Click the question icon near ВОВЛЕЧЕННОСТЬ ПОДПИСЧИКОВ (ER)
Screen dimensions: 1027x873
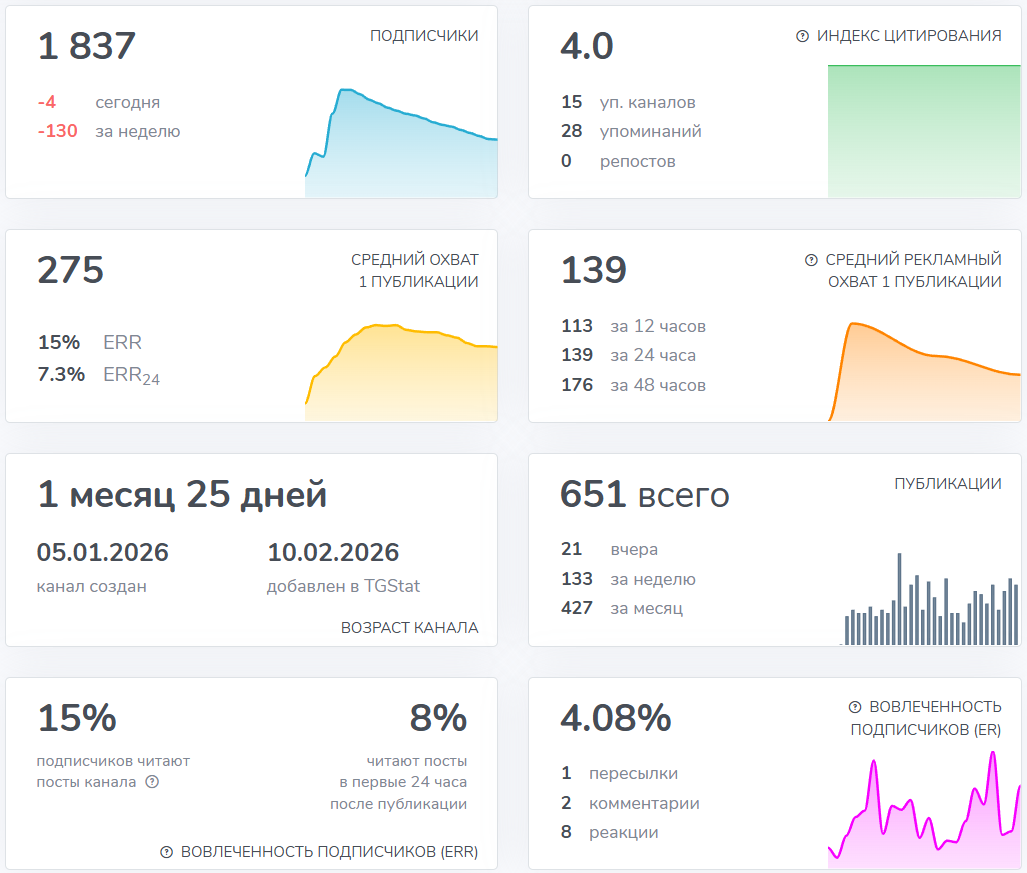tap(855, 707)
